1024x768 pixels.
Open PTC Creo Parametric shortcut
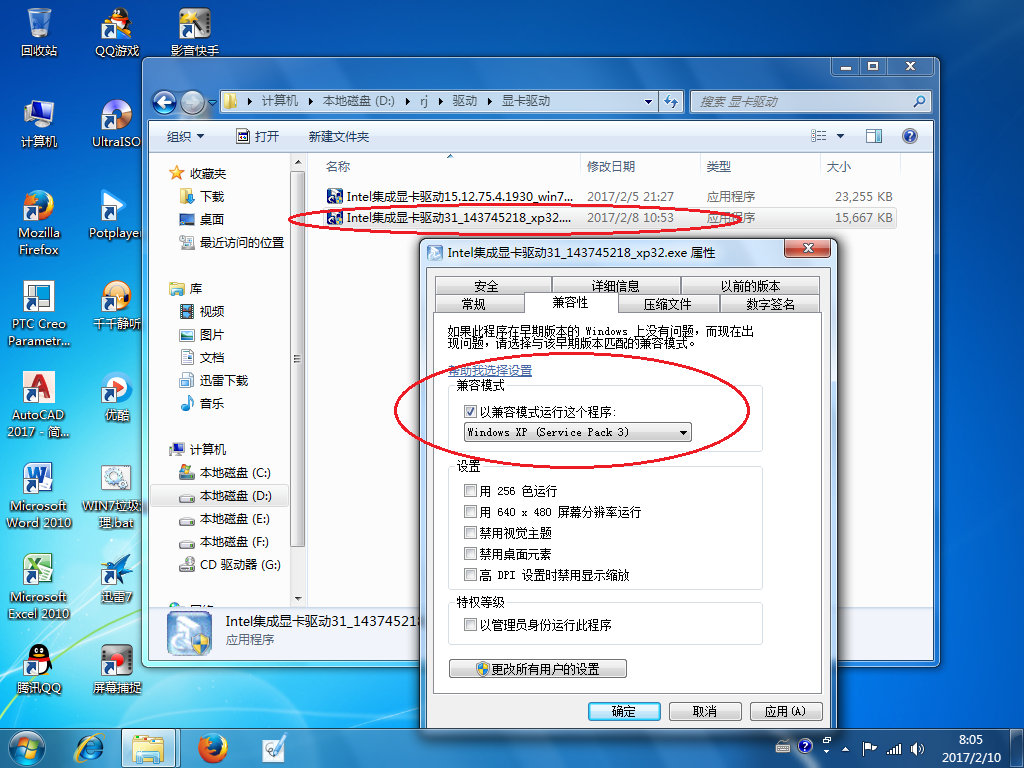tap(39, 313)
